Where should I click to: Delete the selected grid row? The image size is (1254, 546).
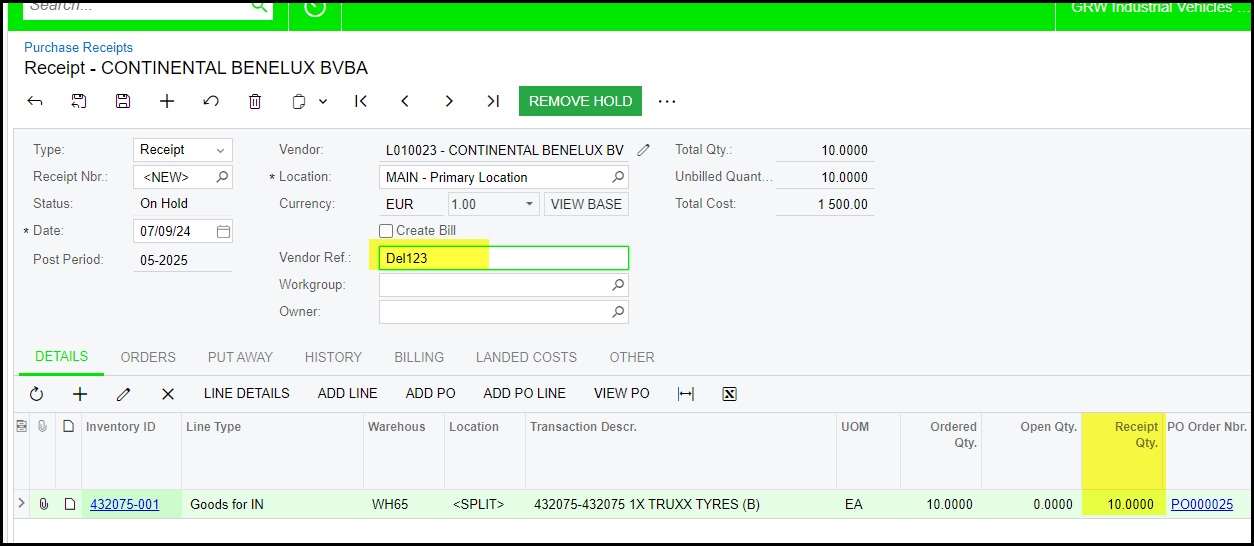pos(168,394)
